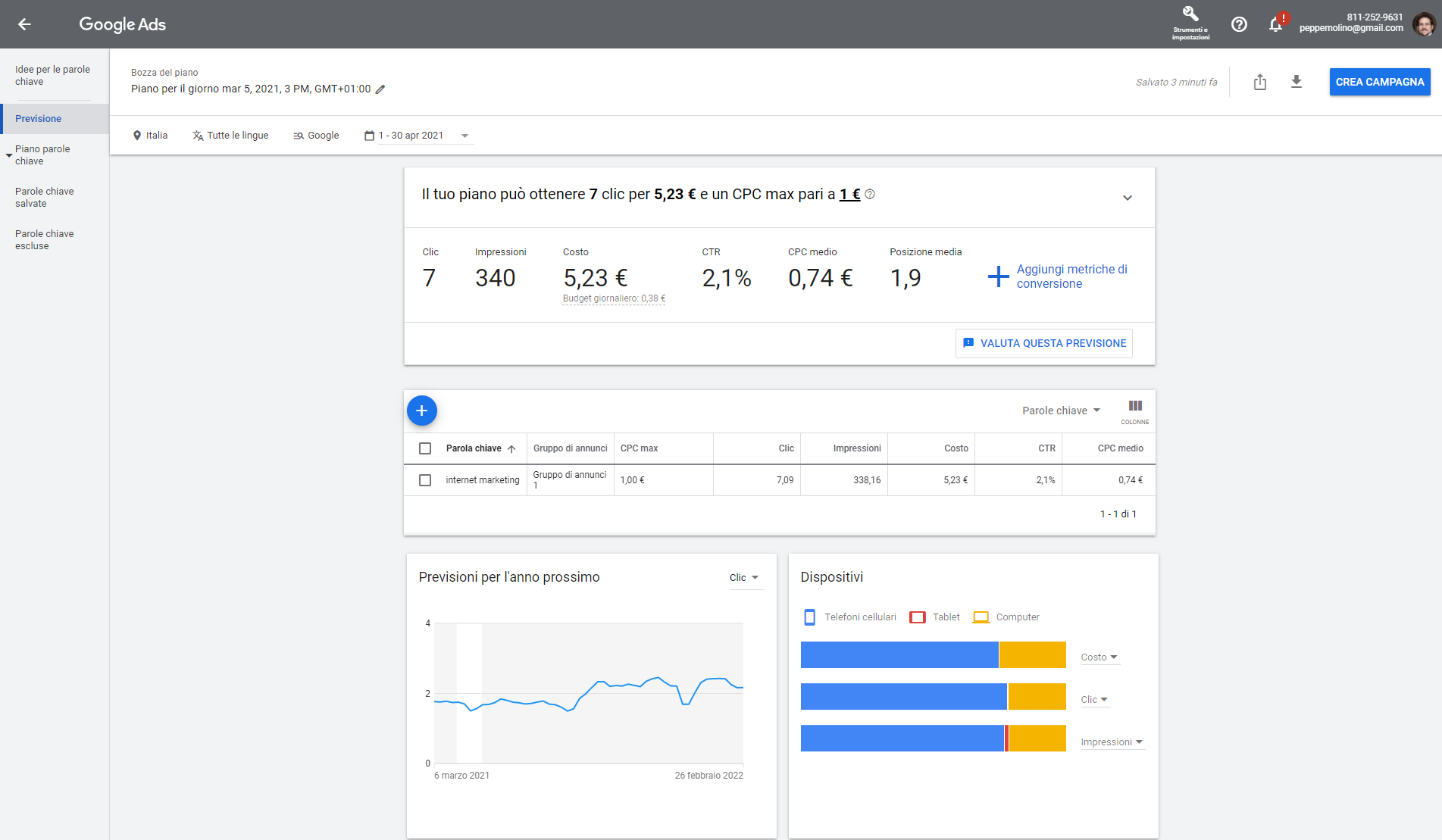The width and height of the screenshot is (1442, 840).
Task: Add keywords with the blue plus button
Action: click(422, 411)
